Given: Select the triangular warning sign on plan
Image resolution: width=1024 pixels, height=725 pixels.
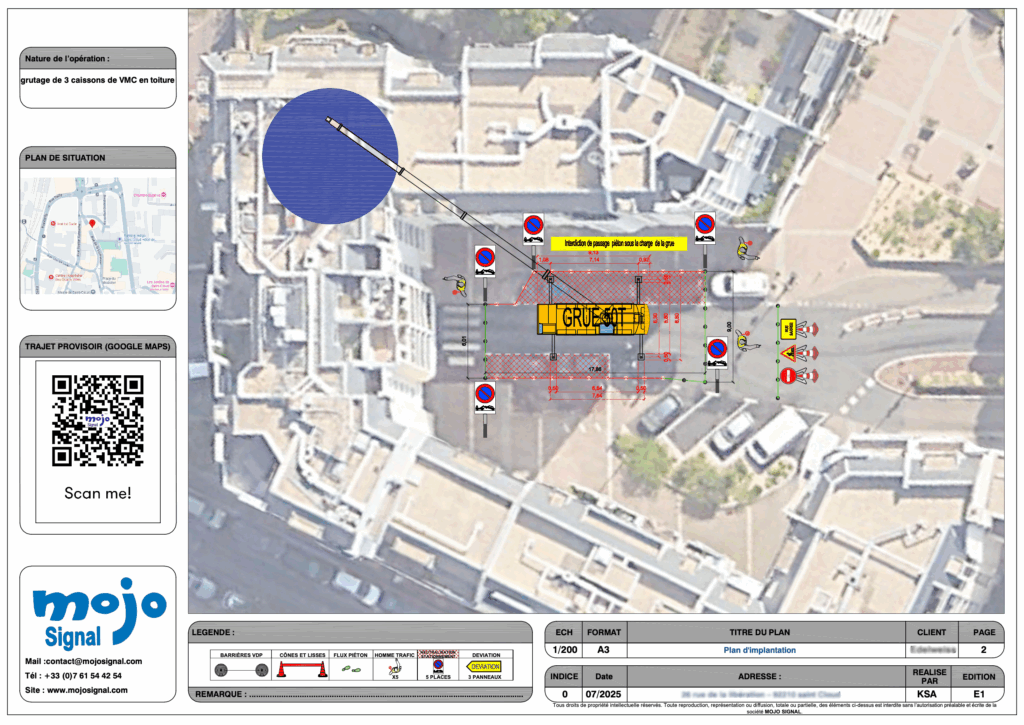Looking at the screenshot, I should point(788,353).
